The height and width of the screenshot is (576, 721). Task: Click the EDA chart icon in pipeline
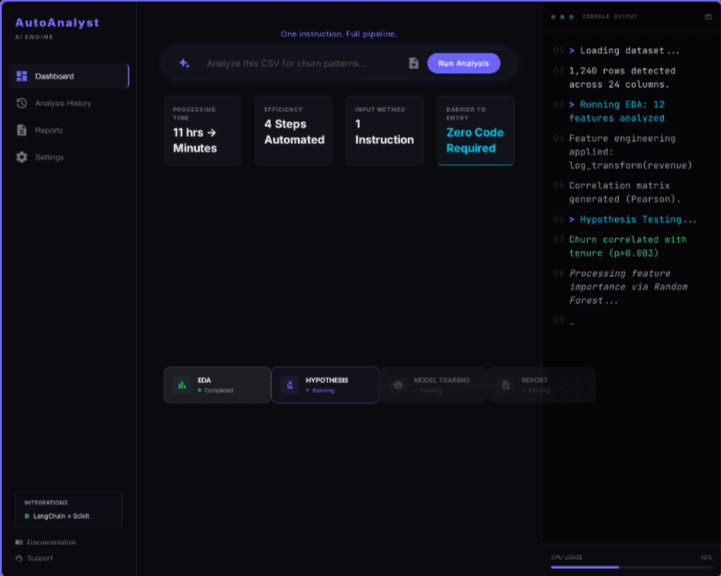(182, 385)
